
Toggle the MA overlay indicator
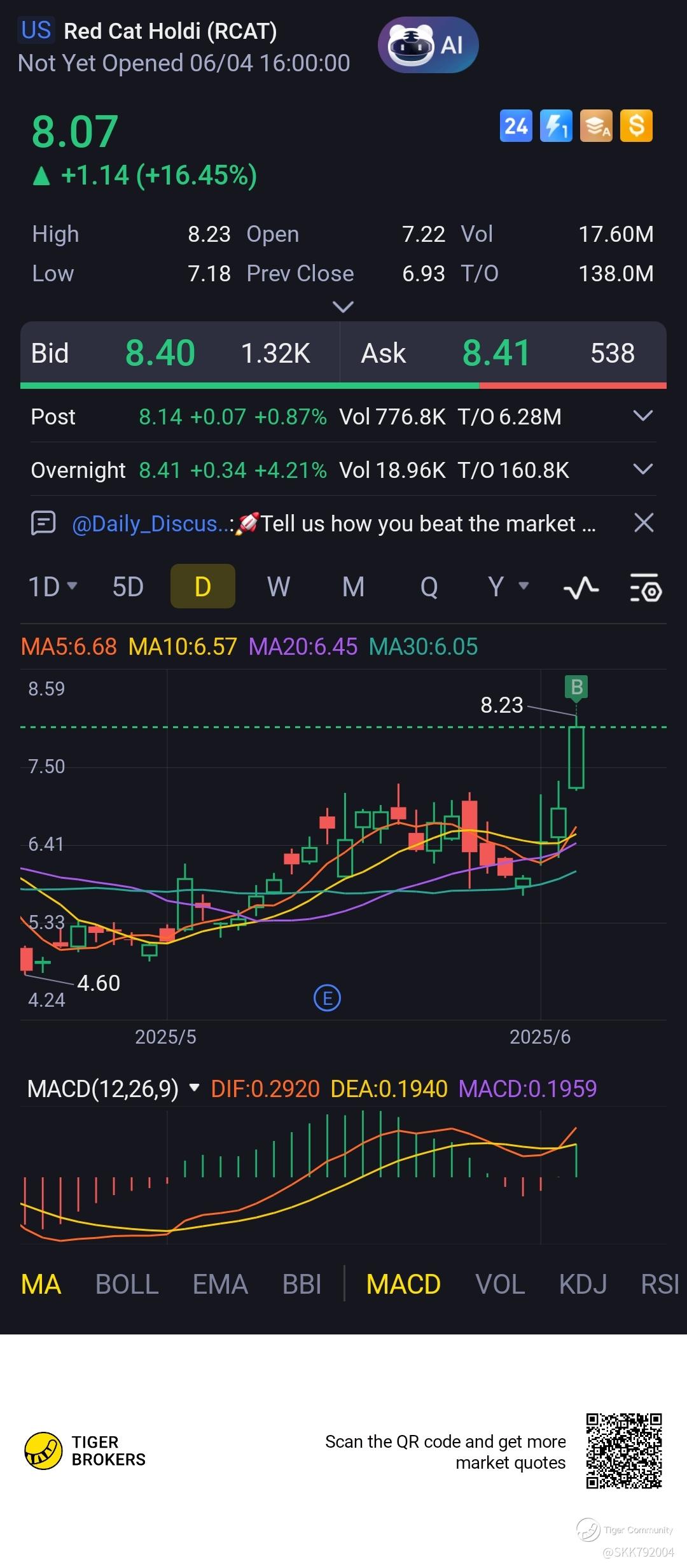click(41, 1284)
